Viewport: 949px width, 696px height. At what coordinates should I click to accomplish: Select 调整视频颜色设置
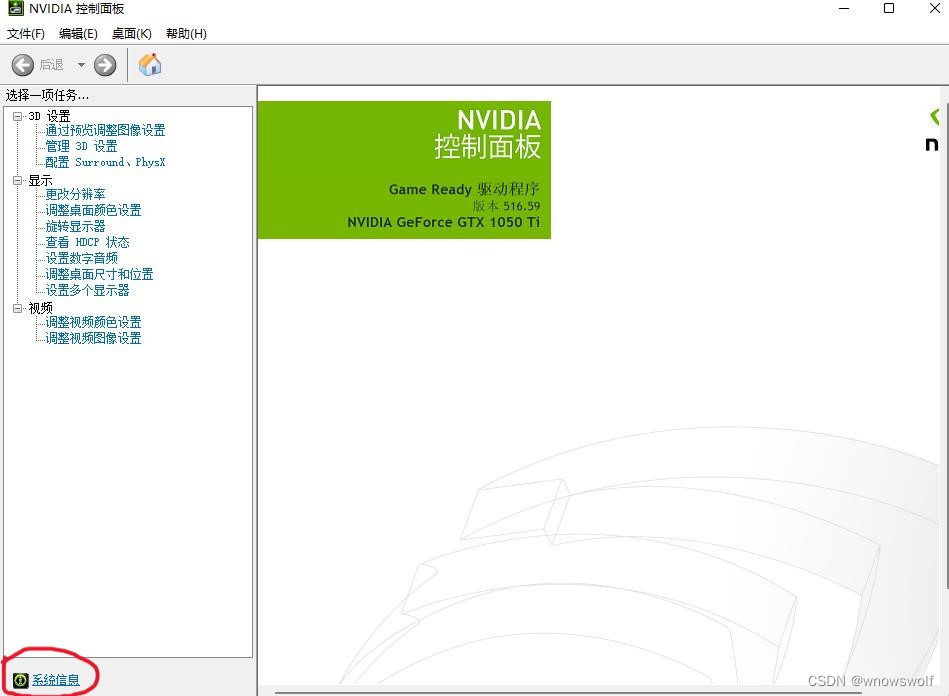point(93,322)
